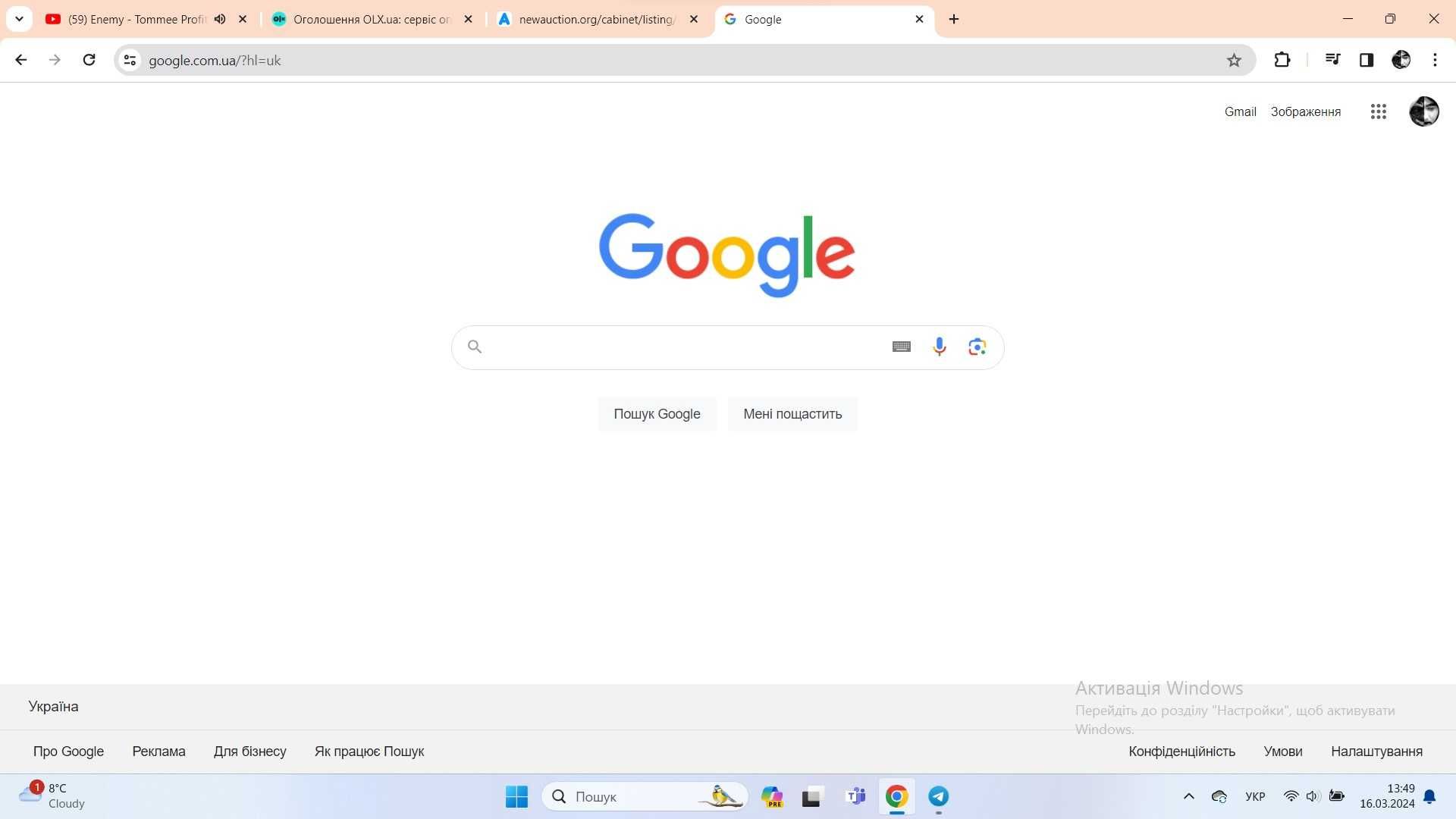
Task: Open Конфіденційність footer link
Action: (1181, 752)
